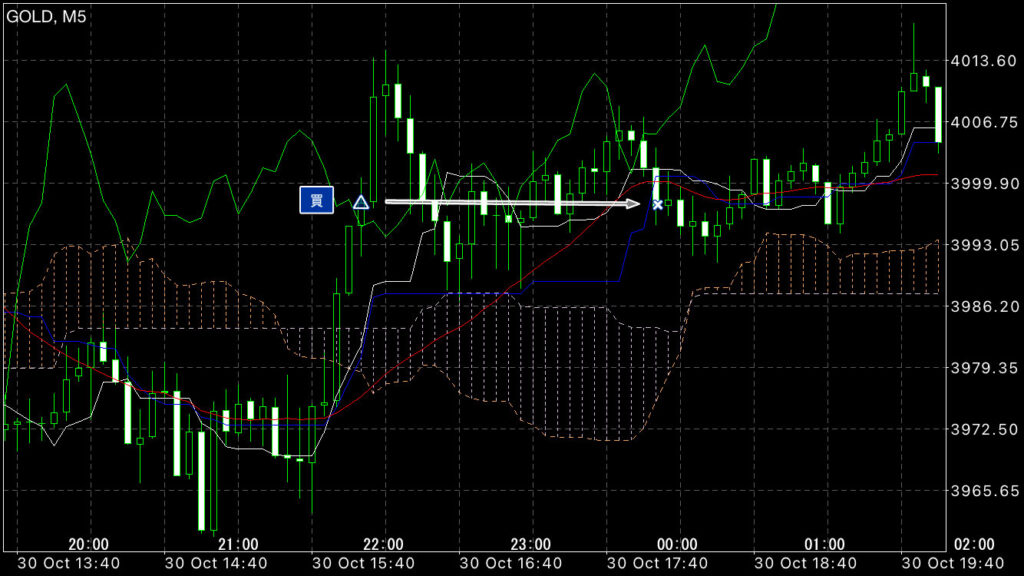Click the 01:00 time axis label
This screenshot has height=576, width=1024.
coord(824,544)
